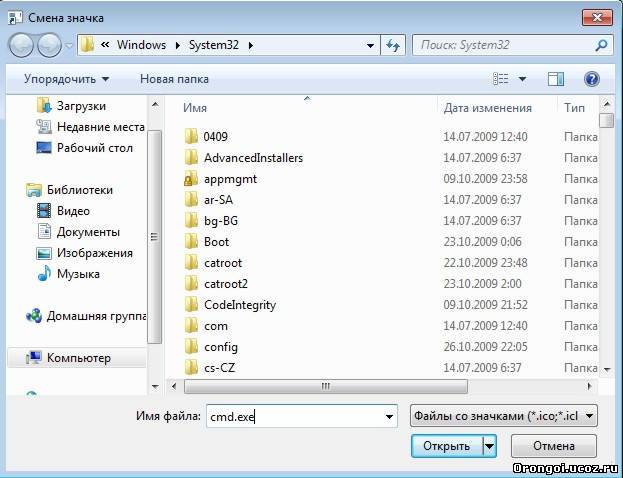Open the Упорядочить menu
Viewport: 623px width, 478px height.
pyautogui.click(x=66, y=79)
